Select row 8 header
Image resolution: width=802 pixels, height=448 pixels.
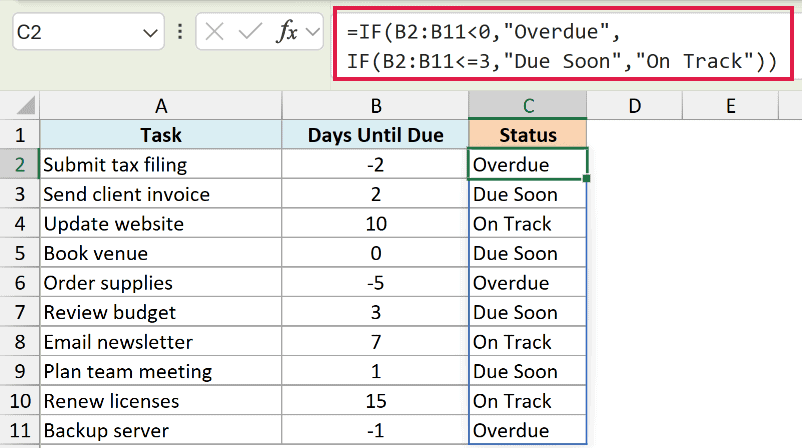(19, 342)
